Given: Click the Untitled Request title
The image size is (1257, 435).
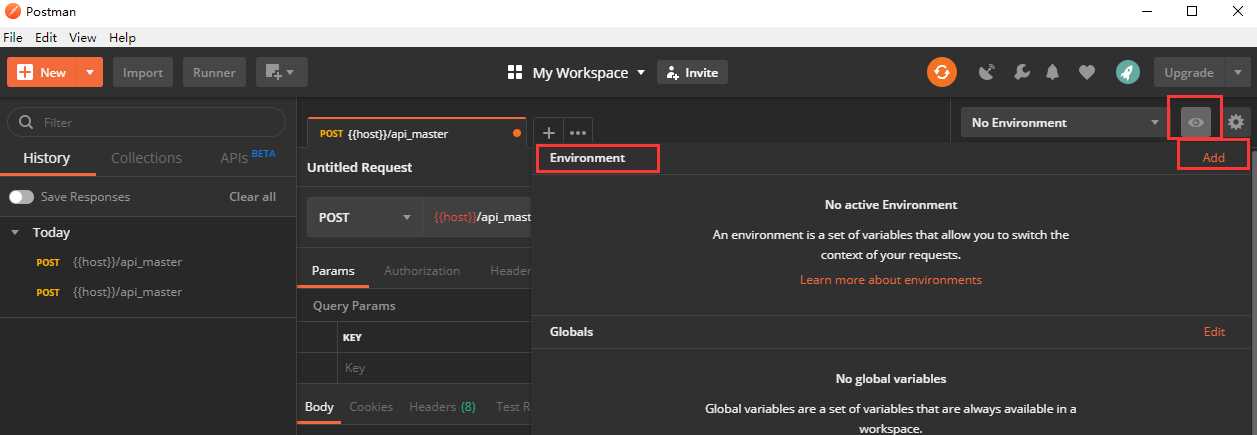Looking at the screenshot, I should pyautogui.click(x=360, y=168).
